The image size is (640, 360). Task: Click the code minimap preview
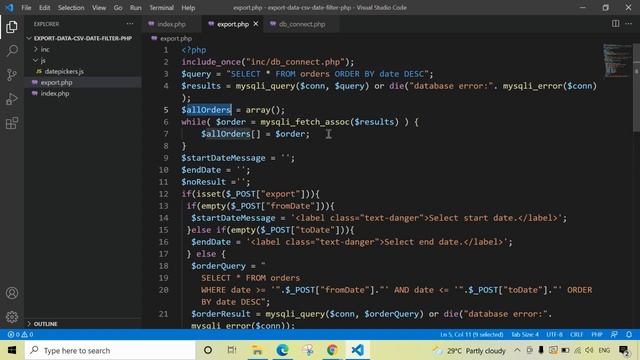pyautogui.click(x=618, y=60)
